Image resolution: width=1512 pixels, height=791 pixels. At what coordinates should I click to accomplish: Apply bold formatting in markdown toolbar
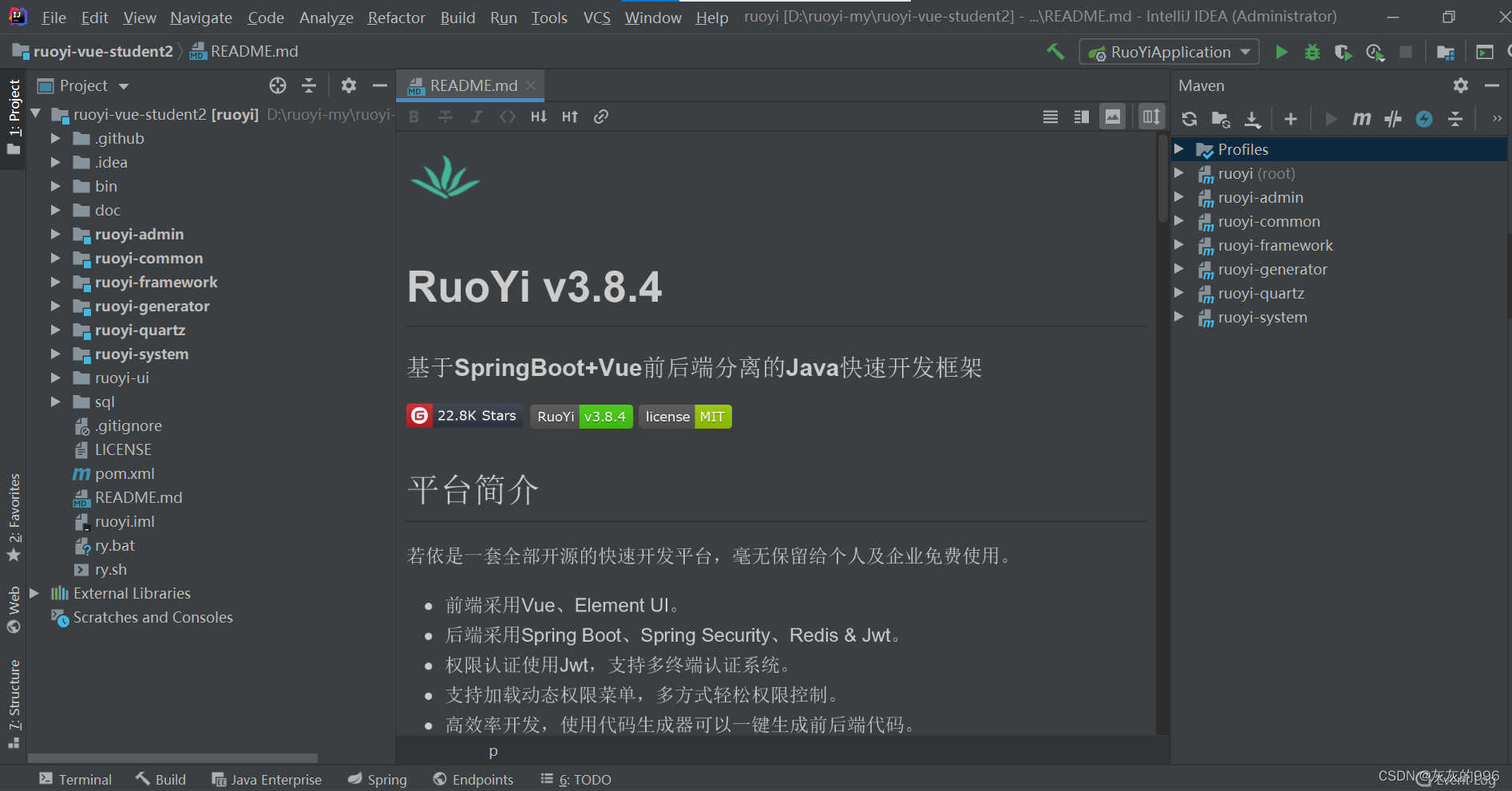[x=414, y=117]
